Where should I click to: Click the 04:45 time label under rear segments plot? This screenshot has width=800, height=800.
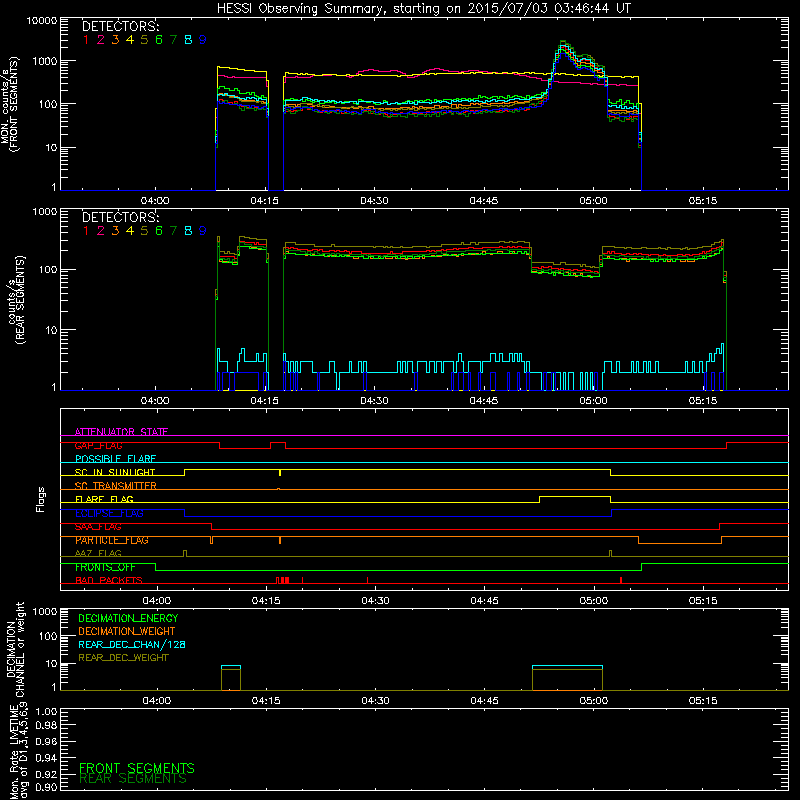[484, 401]
